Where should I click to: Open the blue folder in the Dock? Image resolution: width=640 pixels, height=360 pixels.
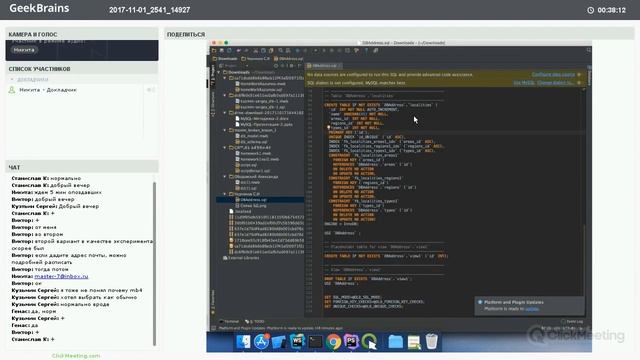pos(396,342)
